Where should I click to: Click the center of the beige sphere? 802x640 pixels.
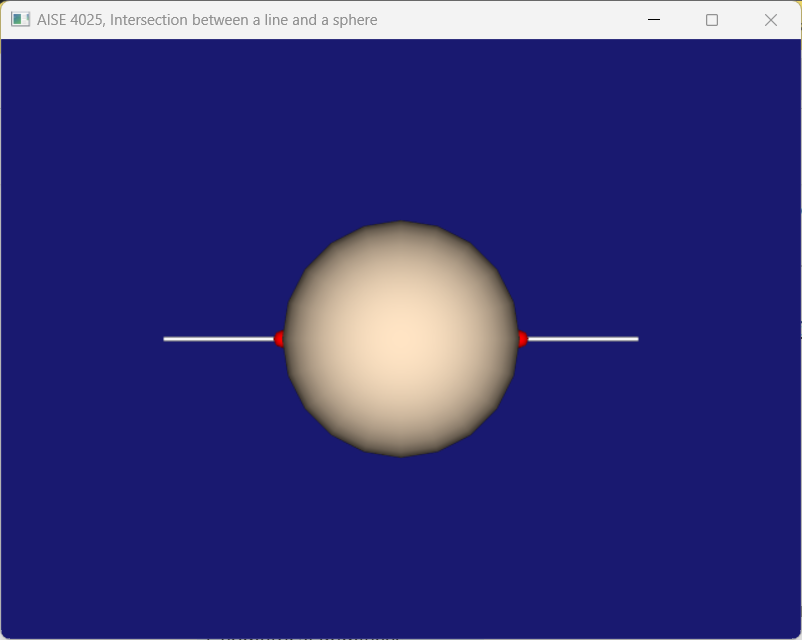coord(401,338)
